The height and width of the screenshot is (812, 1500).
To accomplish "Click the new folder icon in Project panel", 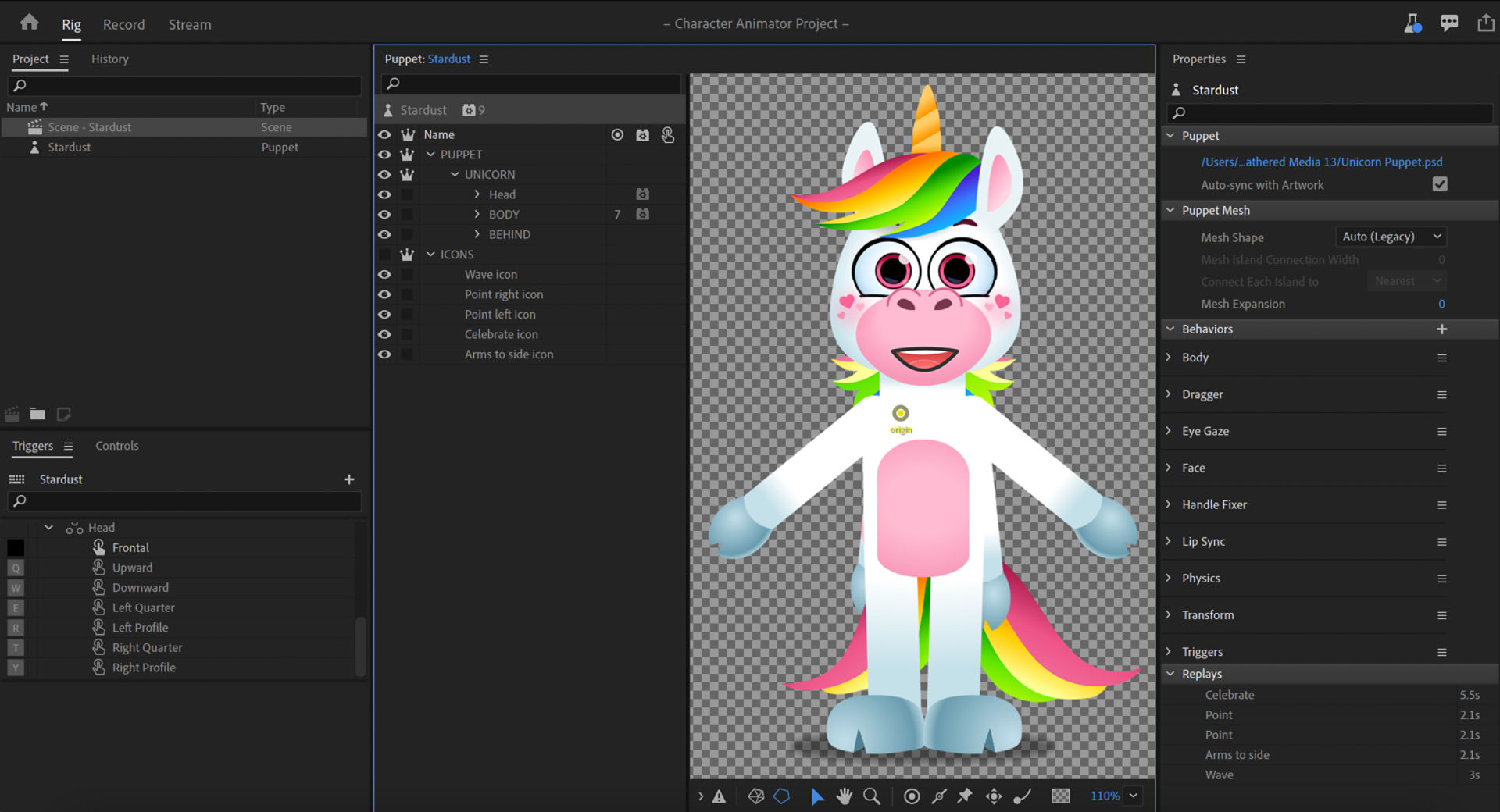I will (x=37, y=414).
